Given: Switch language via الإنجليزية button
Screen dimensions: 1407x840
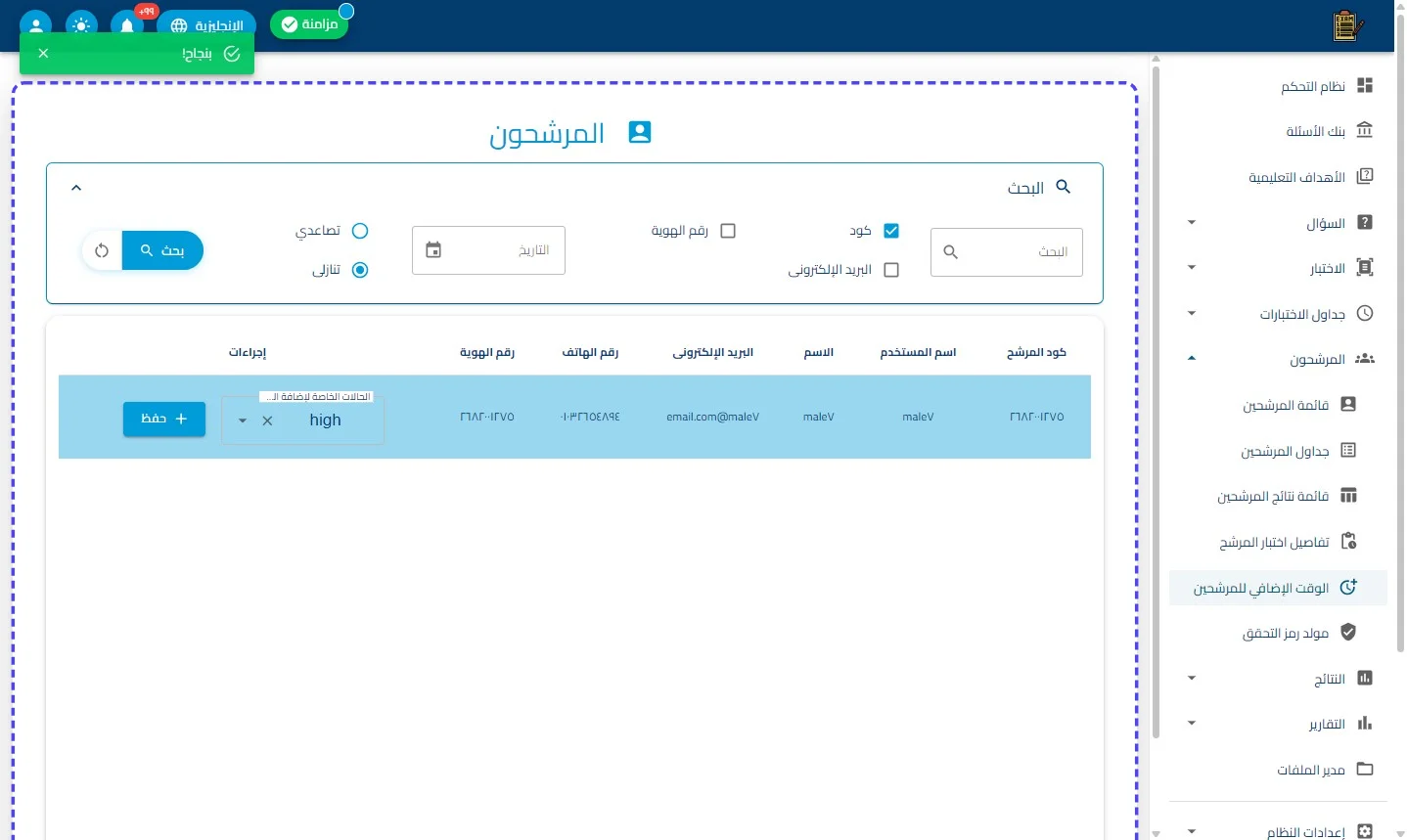Looking at the screenshot, I should pos(206,25).
